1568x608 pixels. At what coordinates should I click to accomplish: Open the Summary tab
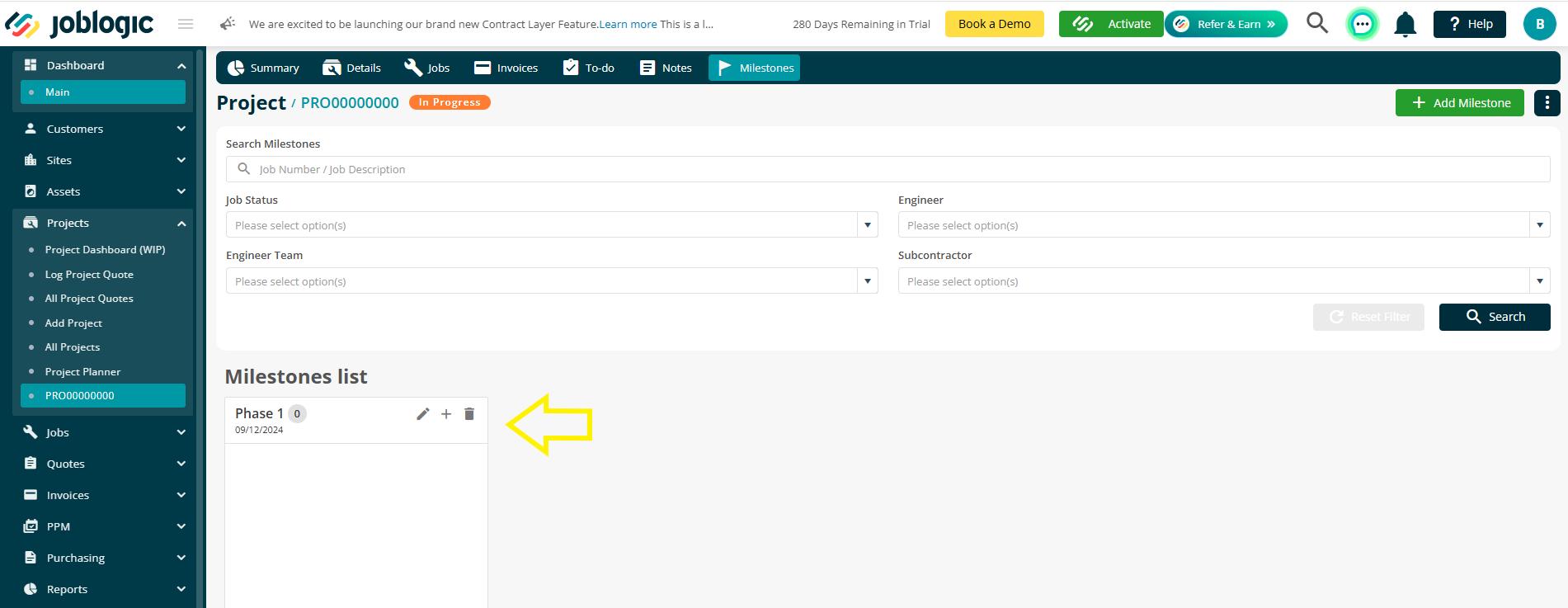(x=263, y=68)
